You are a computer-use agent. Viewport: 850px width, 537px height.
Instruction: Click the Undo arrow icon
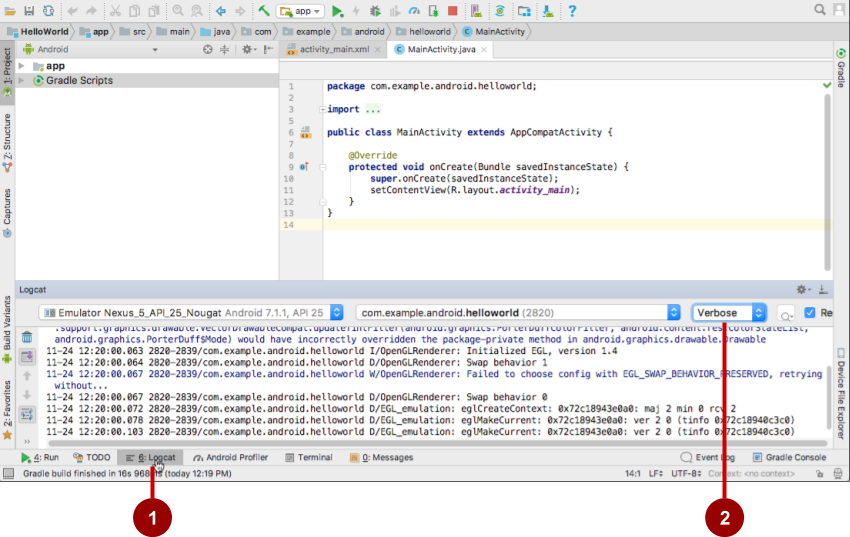[72, 11]
